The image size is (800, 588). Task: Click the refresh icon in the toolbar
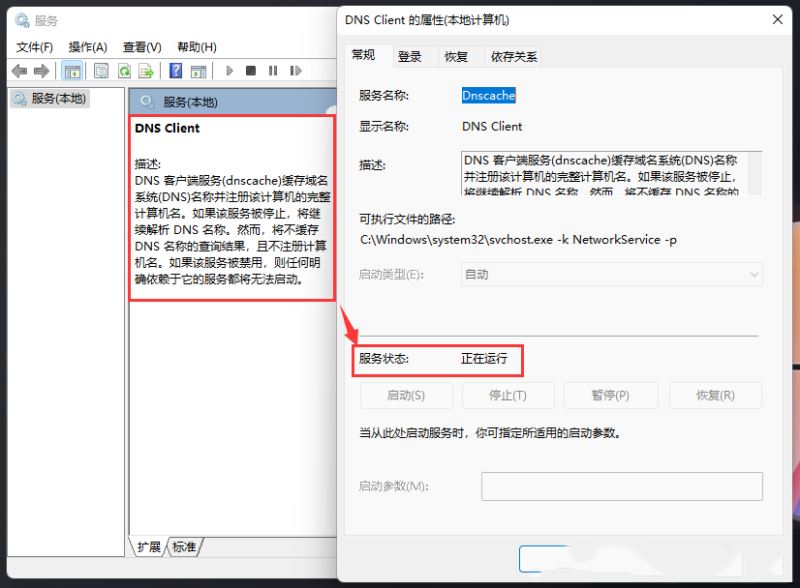click(x=125, y=70)
